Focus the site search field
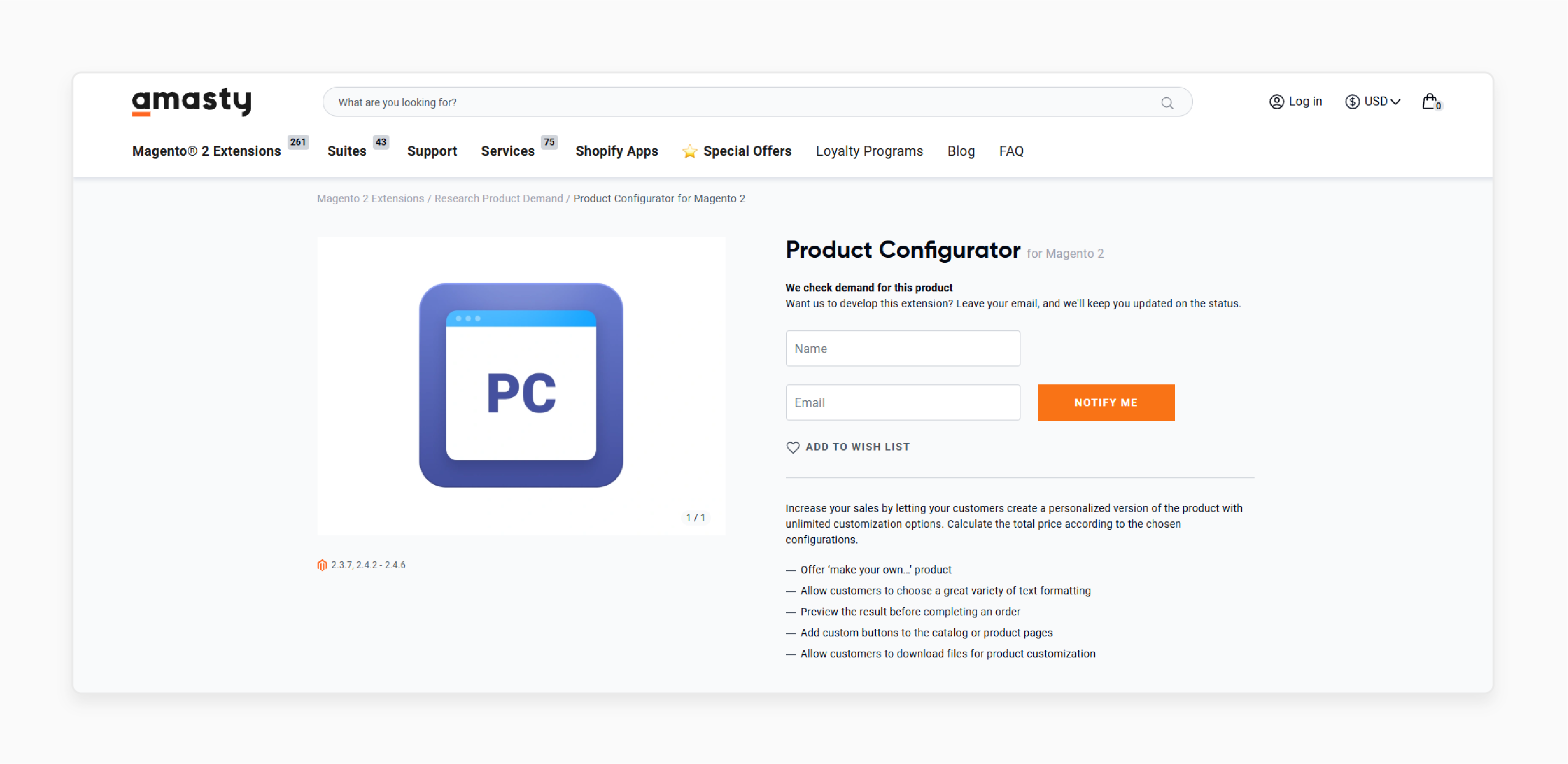Viewport: 1568px width, 764px height. pyautogui.click(x=757, y=102)
